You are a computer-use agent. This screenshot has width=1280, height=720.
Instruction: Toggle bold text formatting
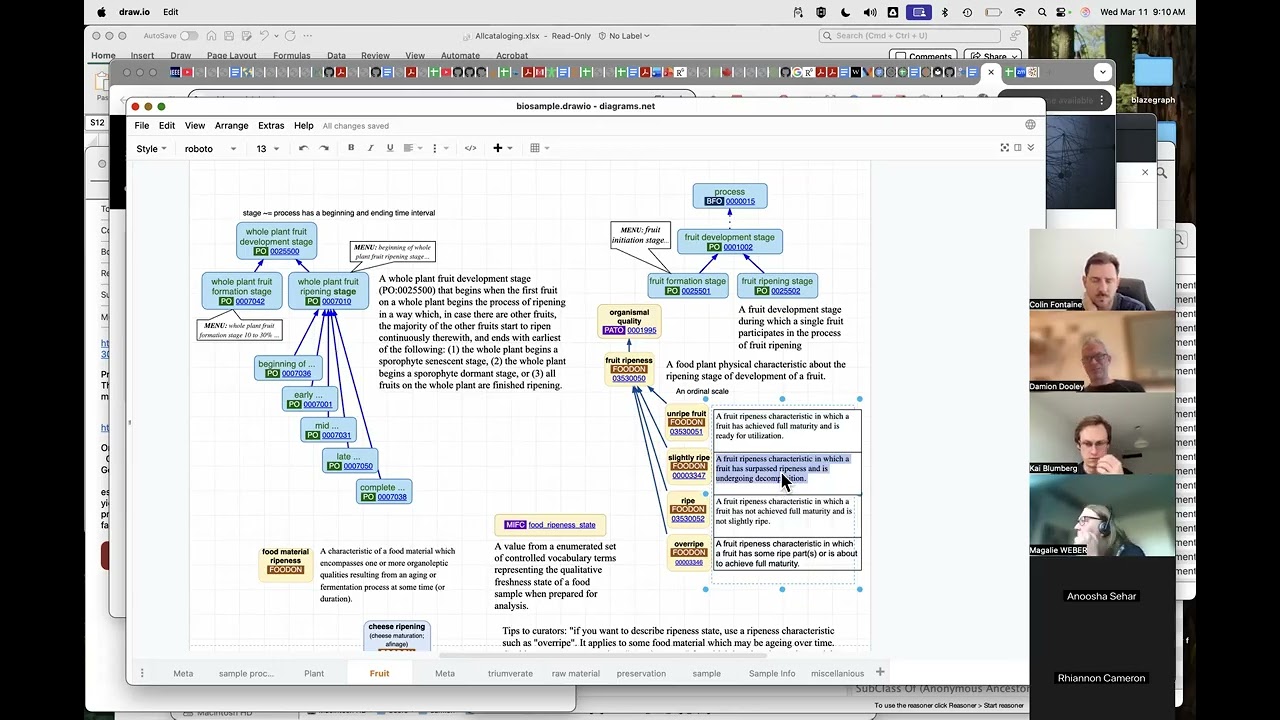(x=351, y=148)
